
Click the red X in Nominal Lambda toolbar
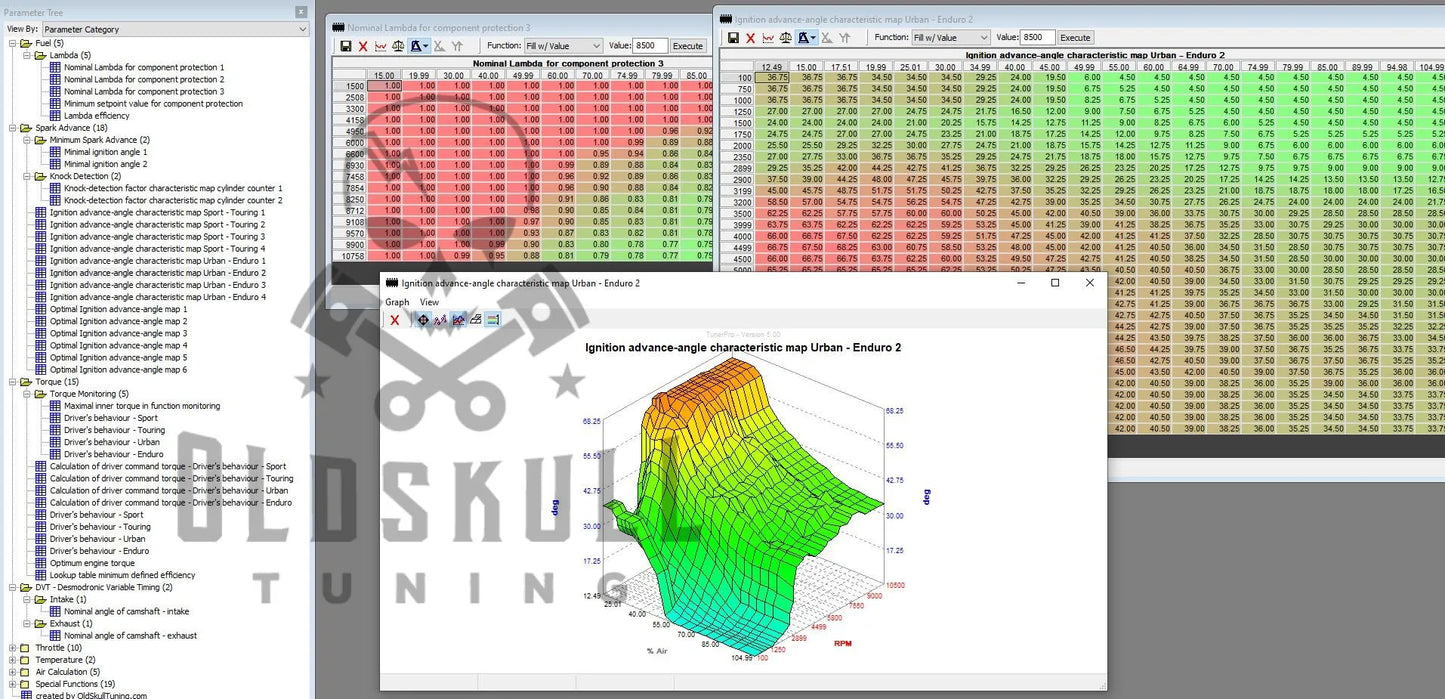point(363,46)
